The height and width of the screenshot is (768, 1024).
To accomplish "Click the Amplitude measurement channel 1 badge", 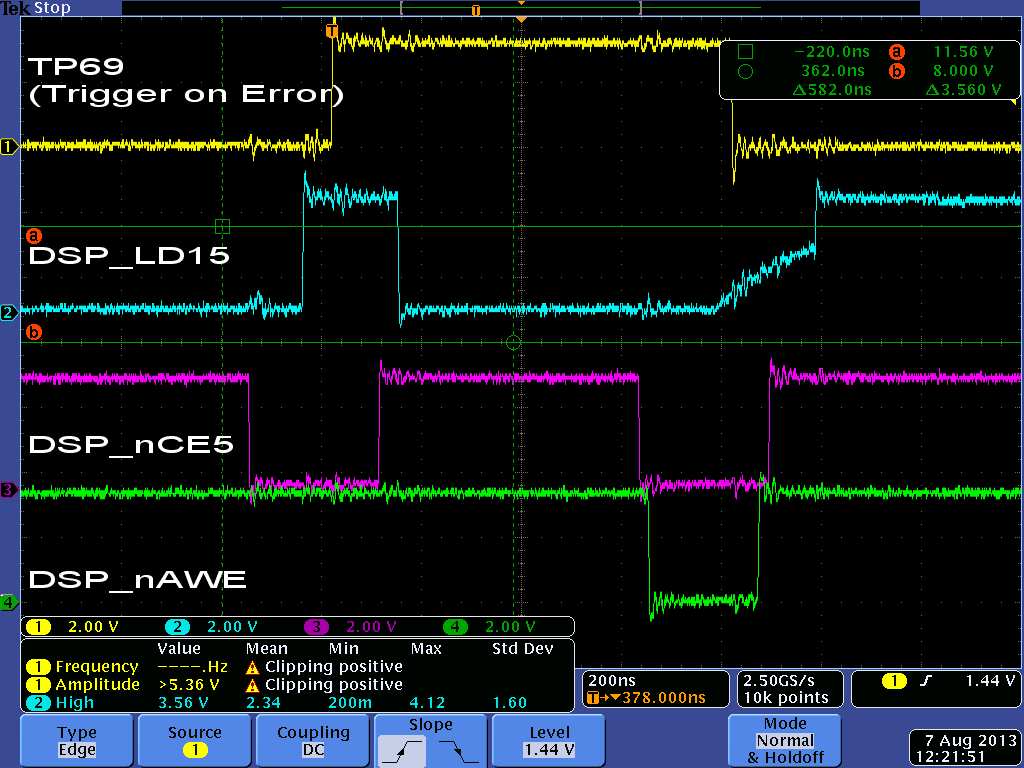I will (38, 684).
